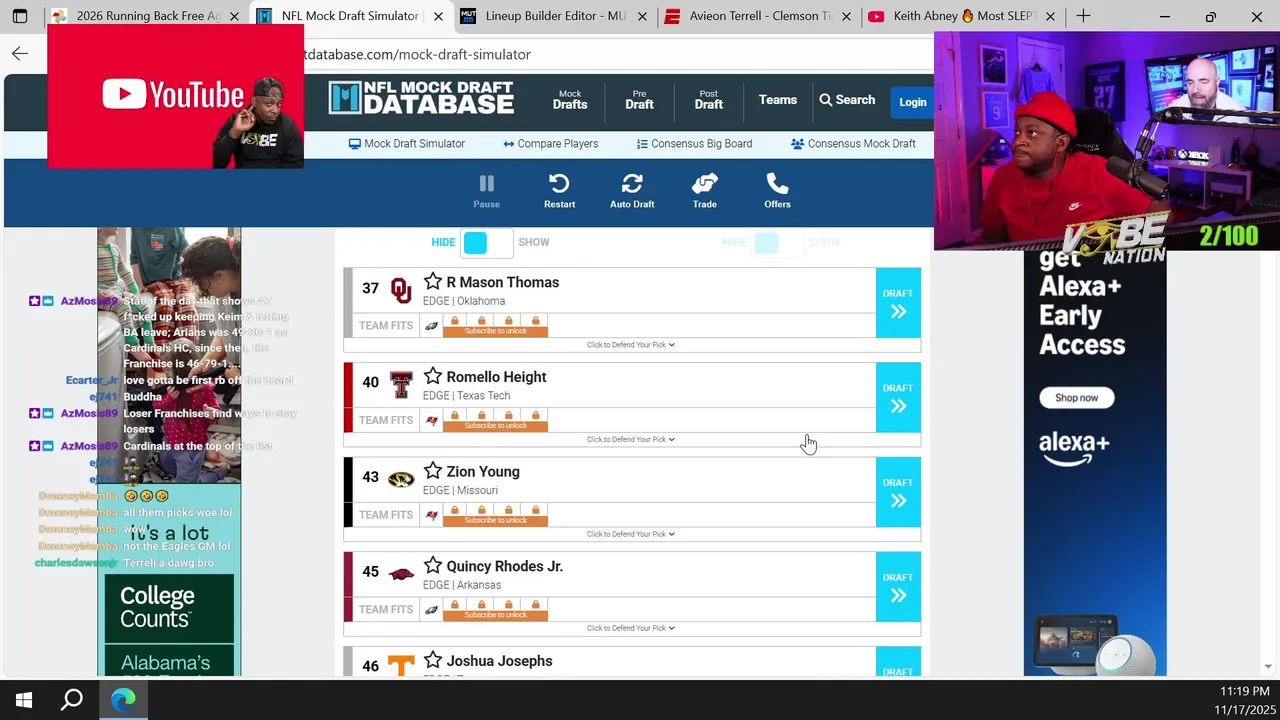Open the Windows Start menu

(23, 700)
